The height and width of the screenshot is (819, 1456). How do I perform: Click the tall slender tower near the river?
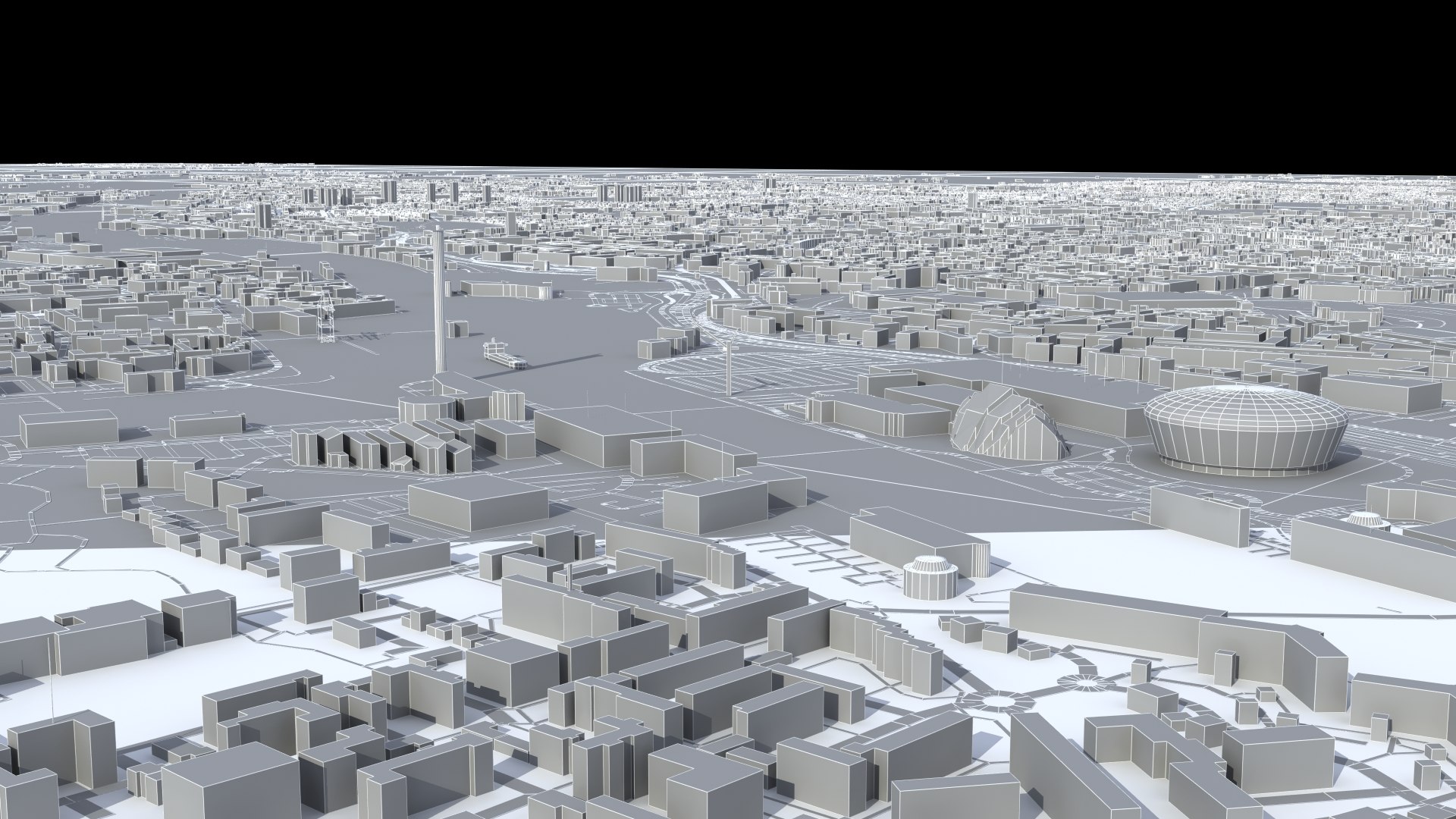[440, 300]
